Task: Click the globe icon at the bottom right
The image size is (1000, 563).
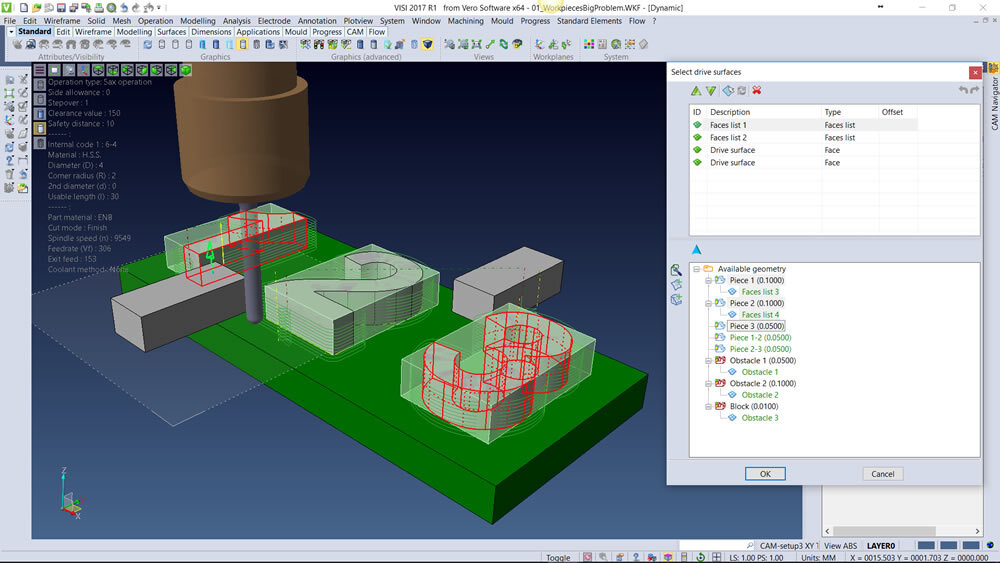Action: [x=990, y=545]
